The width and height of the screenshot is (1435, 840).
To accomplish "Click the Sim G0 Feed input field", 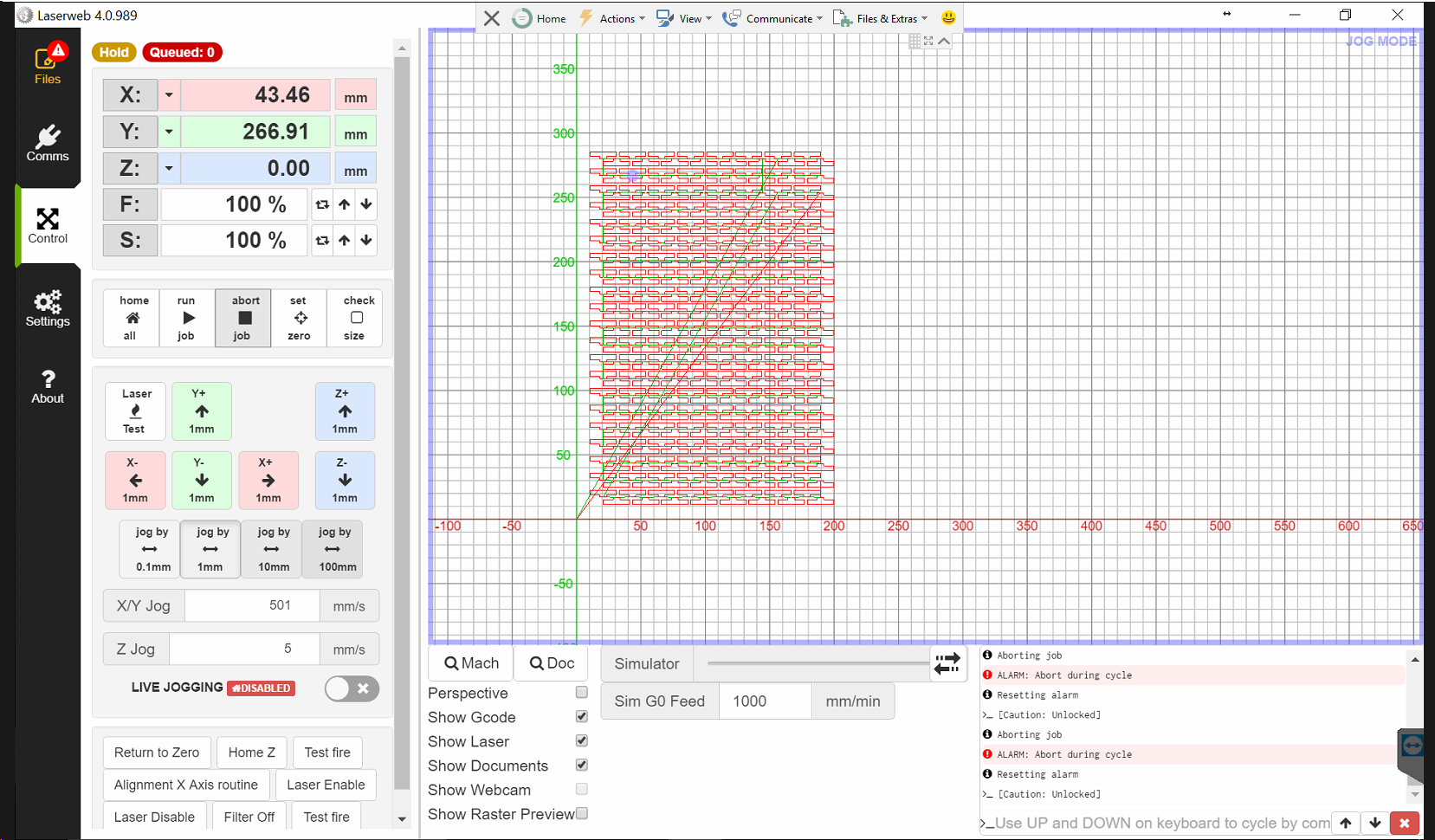I will pos(766,701).
